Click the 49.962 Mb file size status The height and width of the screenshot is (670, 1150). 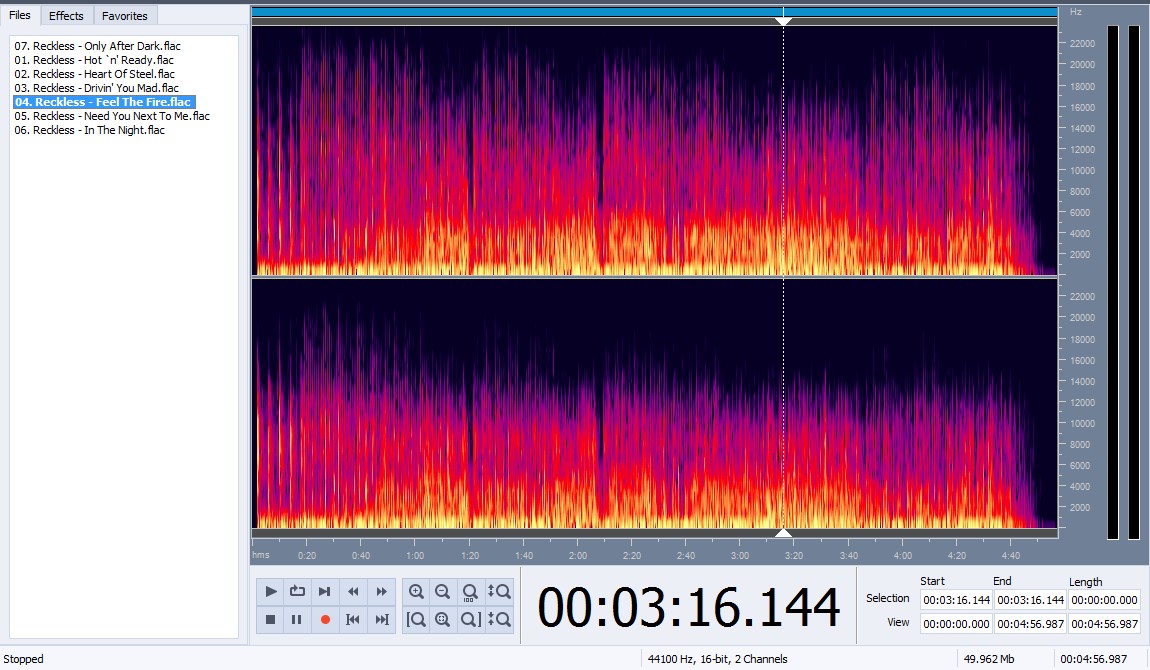(989, 659)
